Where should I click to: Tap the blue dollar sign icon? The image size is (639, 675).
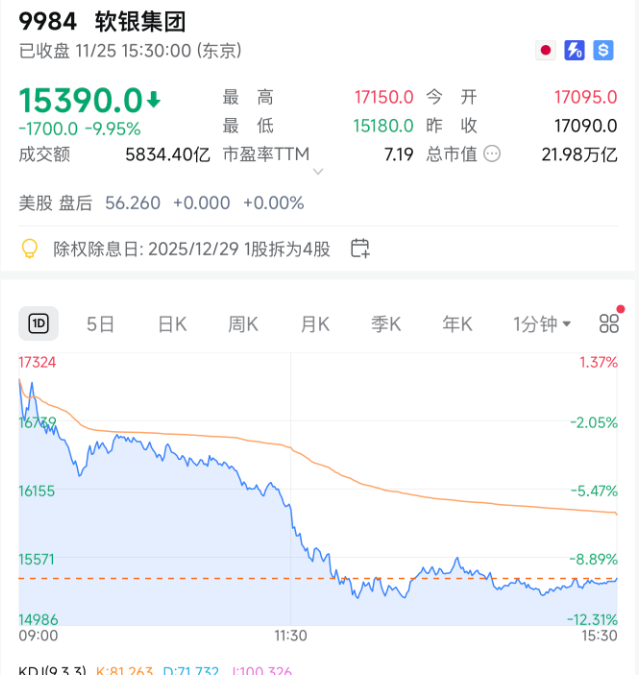coord(603,49)
